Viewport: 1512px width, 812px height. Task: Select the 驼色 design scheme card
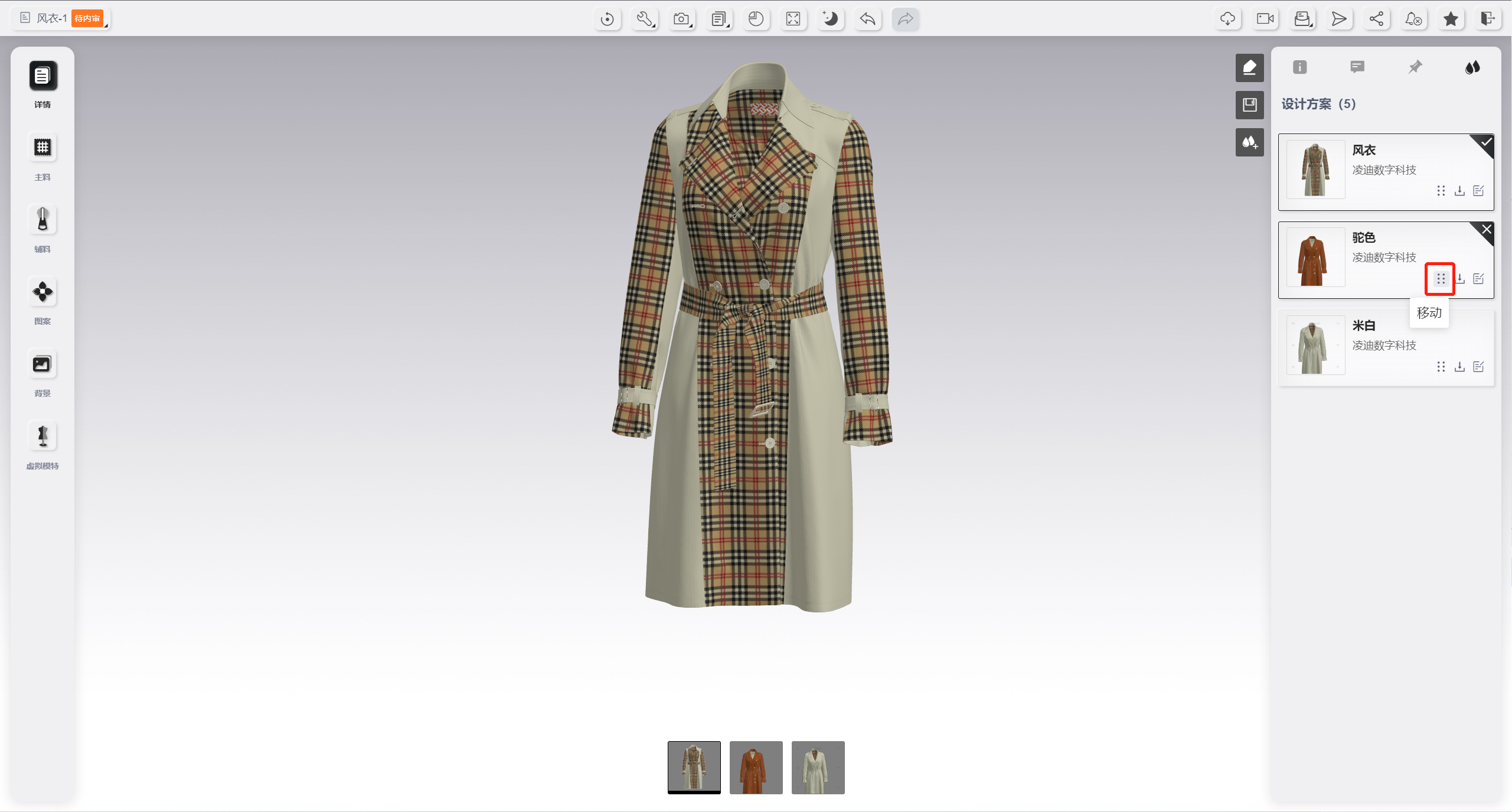tap(1386, 260)
